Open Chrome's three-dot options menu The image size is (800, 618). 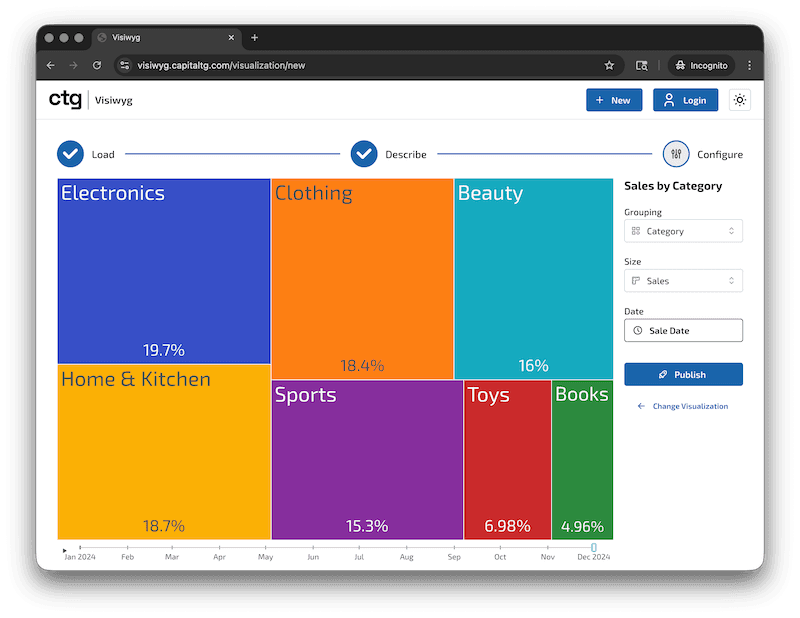click(x=749, y=64)
